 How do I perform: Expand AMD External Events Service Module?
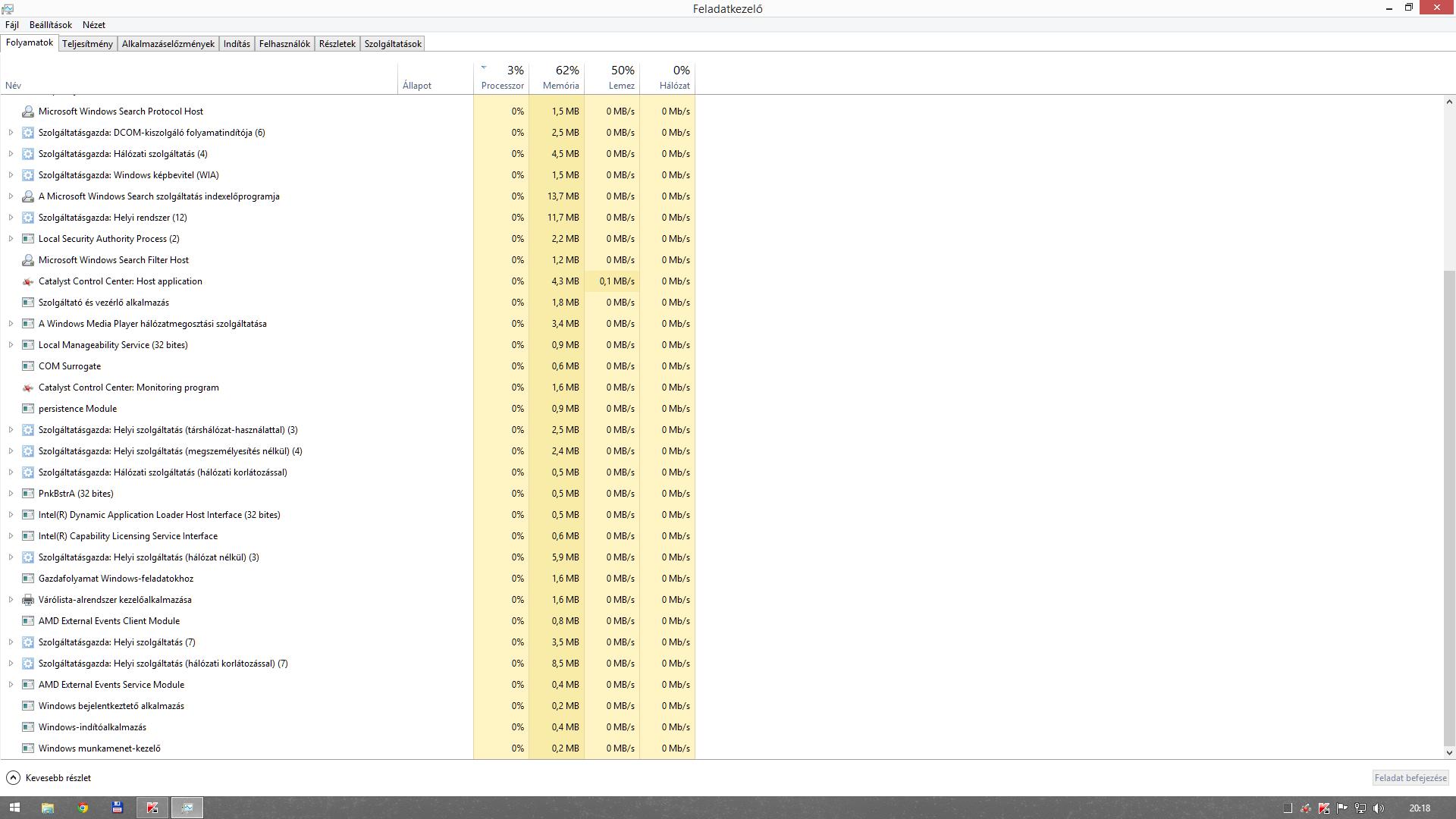11,685
